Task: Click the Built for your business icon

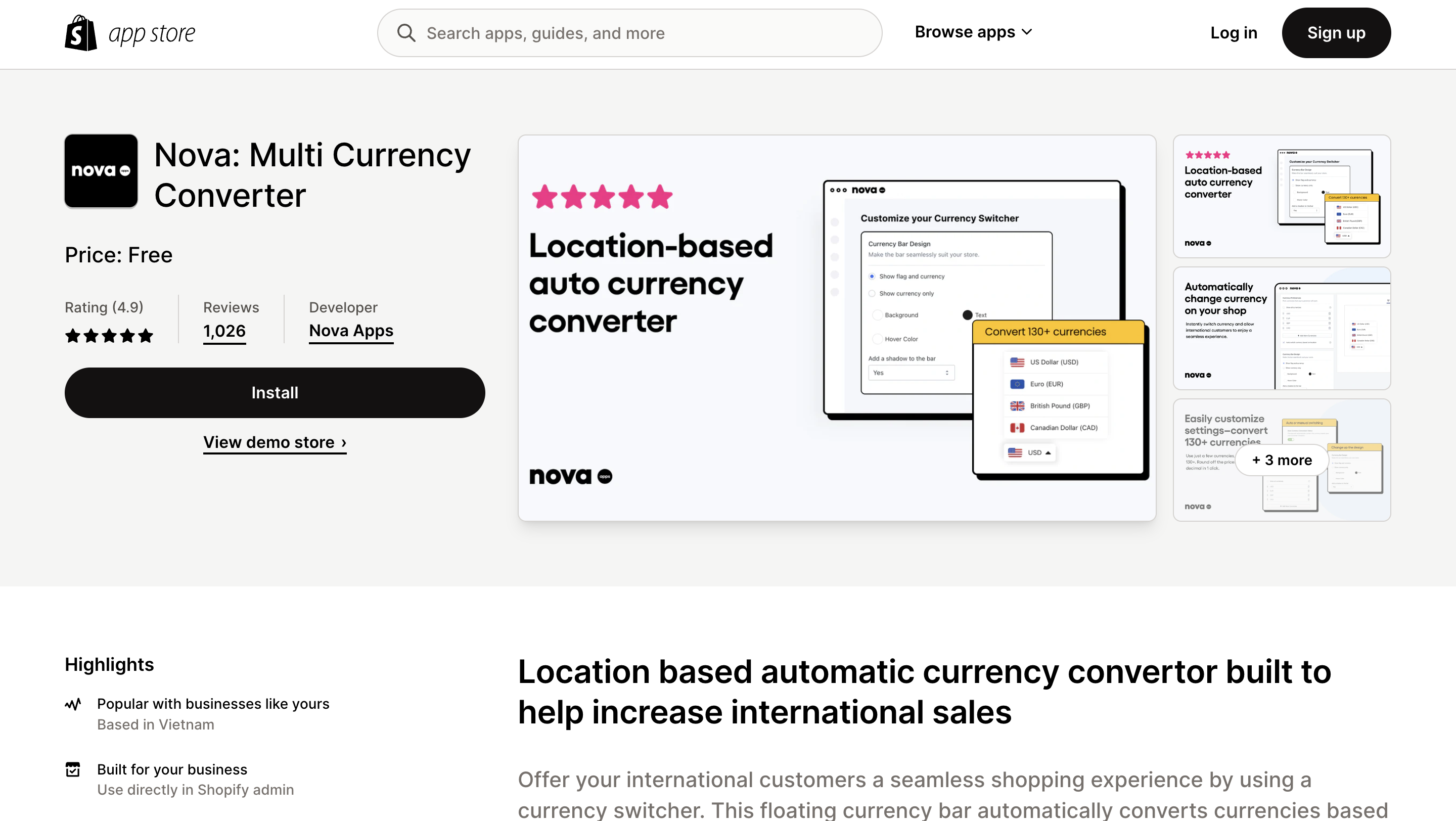Action: 73,769
